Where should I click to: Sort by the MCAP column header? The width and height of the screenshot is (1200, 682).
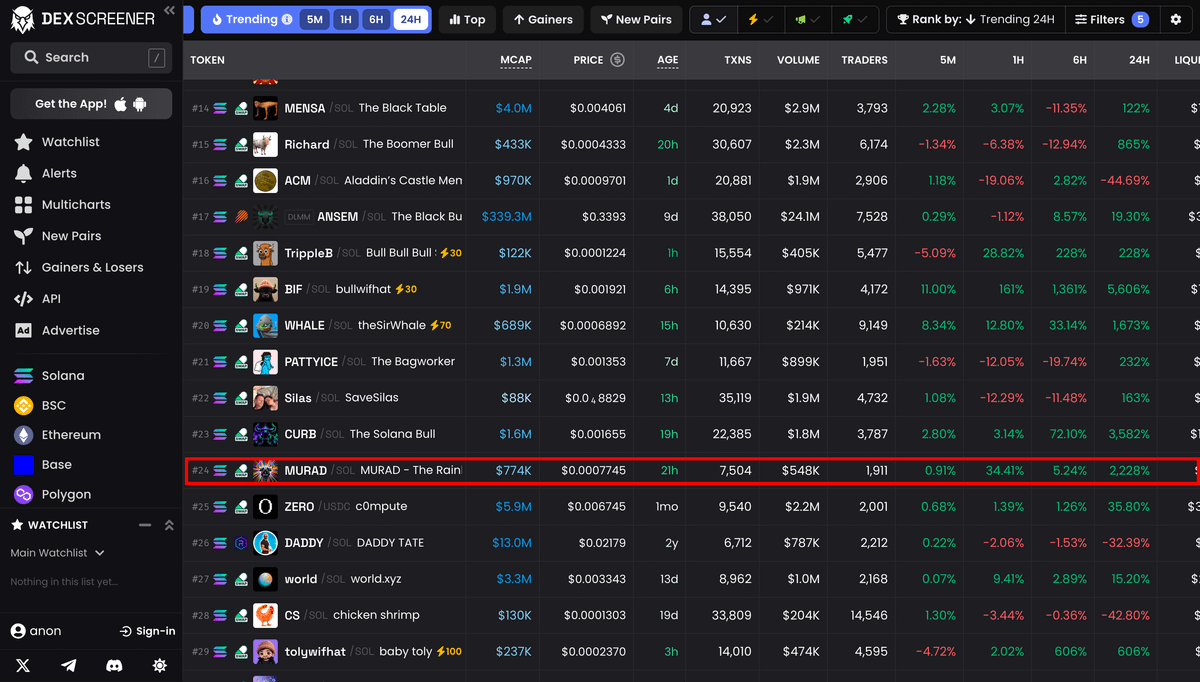pyautogui.click(x=516, y=60)
